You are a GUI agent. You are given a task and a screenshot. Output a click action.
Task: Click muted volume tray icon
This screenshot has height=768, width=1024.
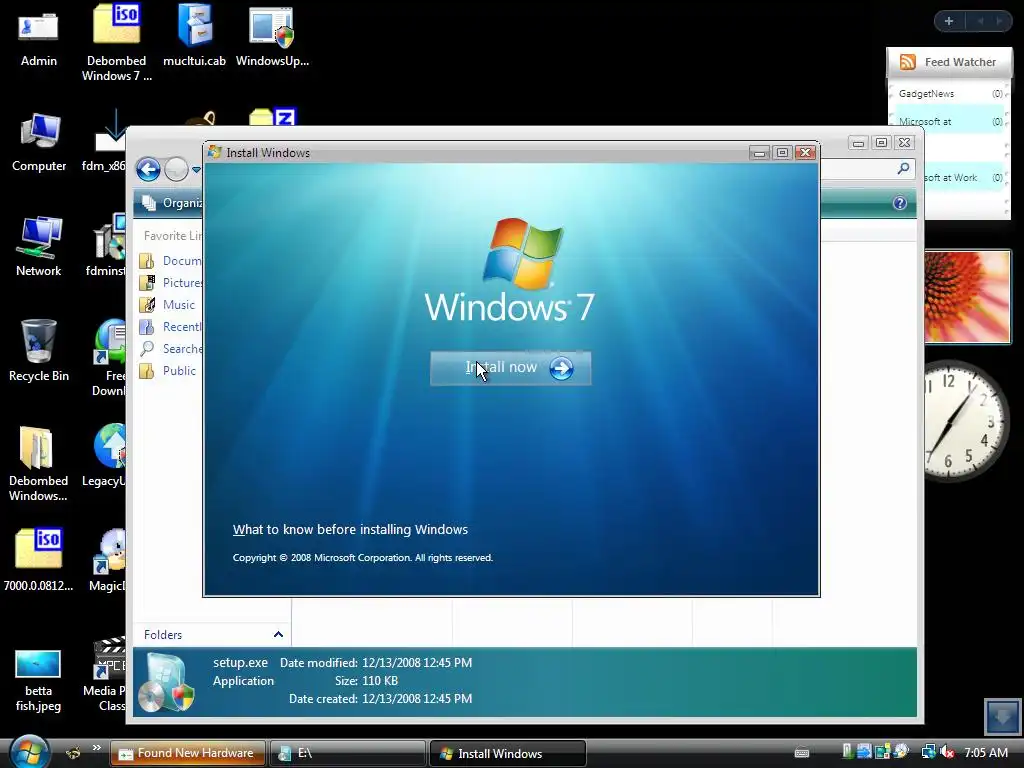pyautogui.click(x=947, y=752)
